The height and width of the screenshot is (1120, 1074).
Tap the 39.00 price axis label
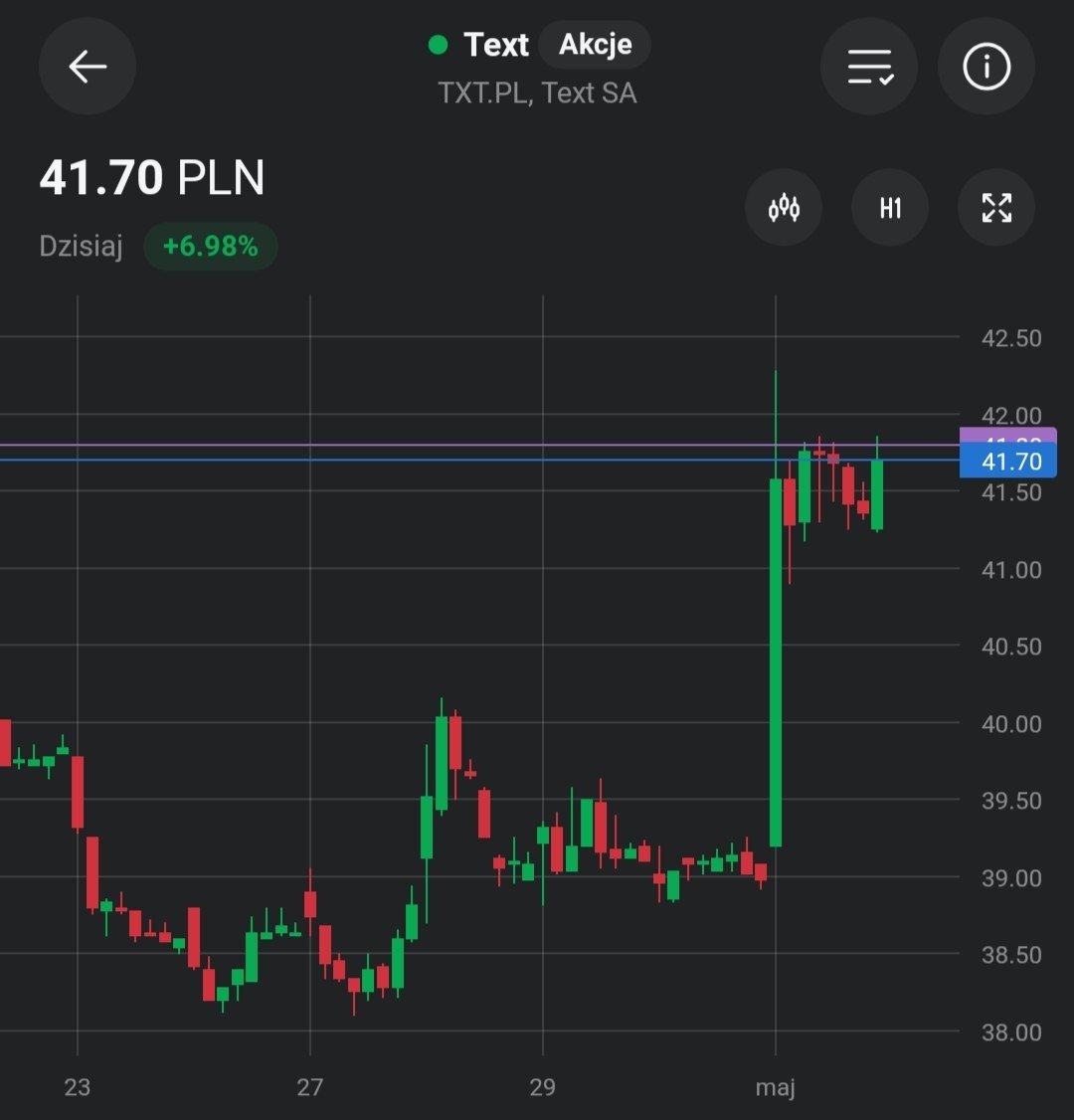tap(1011, 878)
